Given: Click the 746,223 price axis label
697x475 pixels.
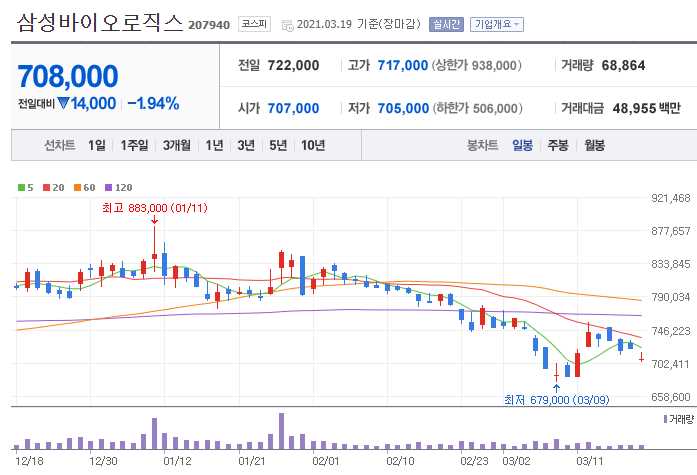Looking at the screenshot, I should point(671,331).
